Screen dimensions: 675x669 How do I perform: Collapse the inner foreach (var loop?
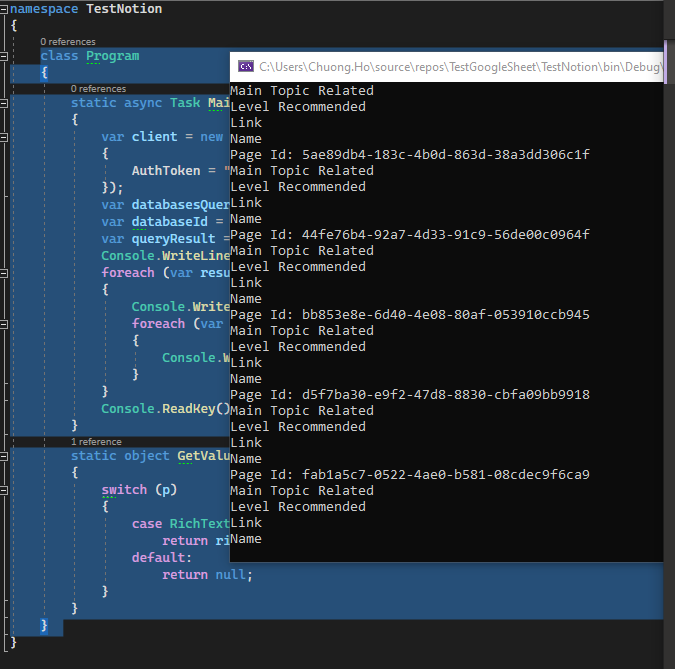pos(3,324)
